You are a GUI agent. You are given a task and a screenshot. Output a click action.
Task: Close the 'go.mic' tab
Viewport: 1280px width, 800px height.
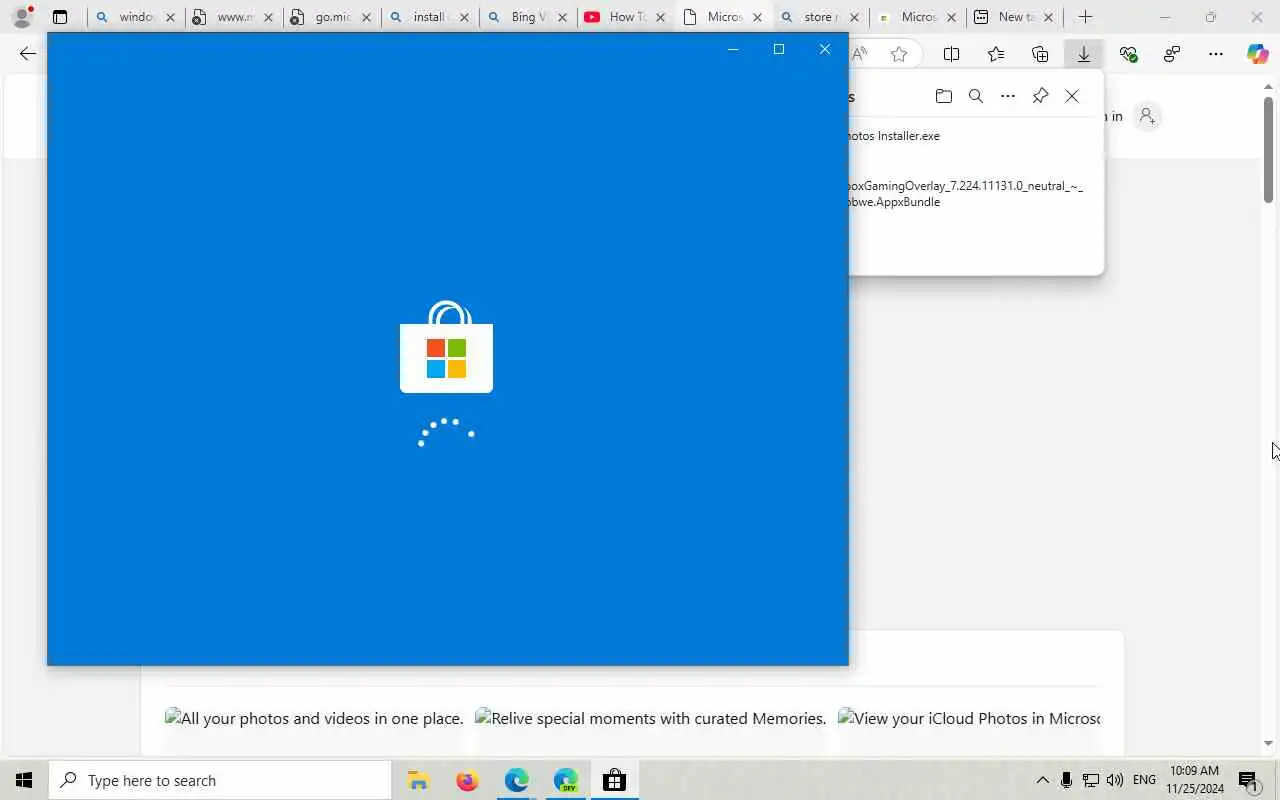click(366, 17)
